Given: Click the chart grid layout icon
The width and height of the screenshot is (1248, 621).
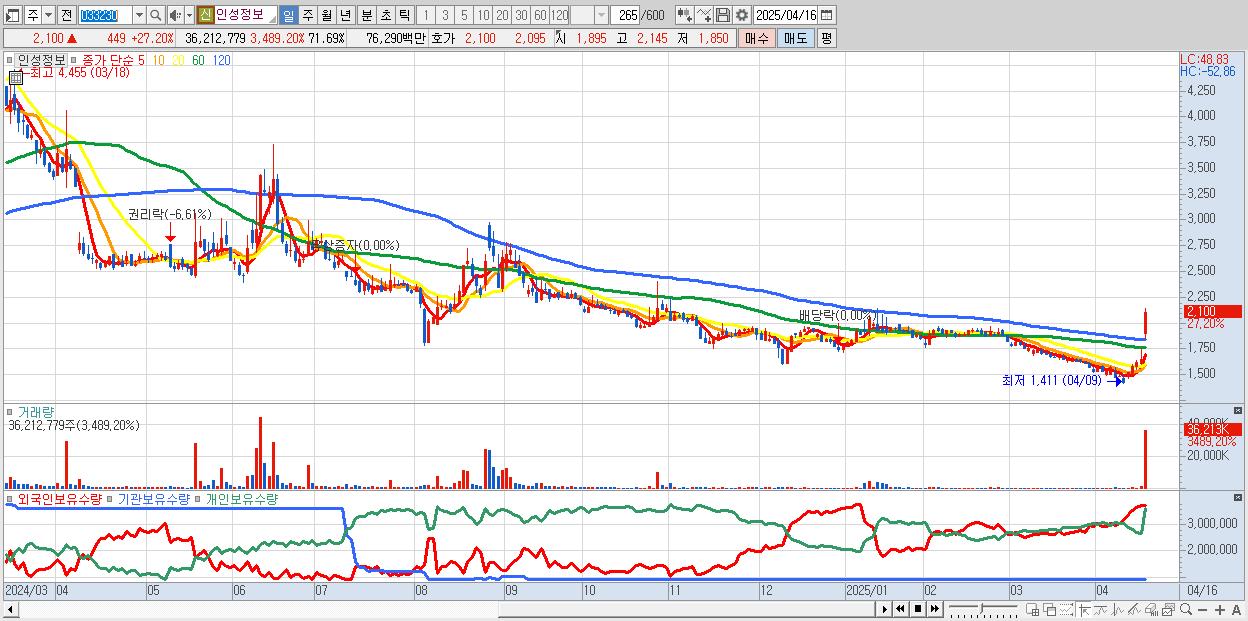Looking at the screenshot, I should (1032, 610).
